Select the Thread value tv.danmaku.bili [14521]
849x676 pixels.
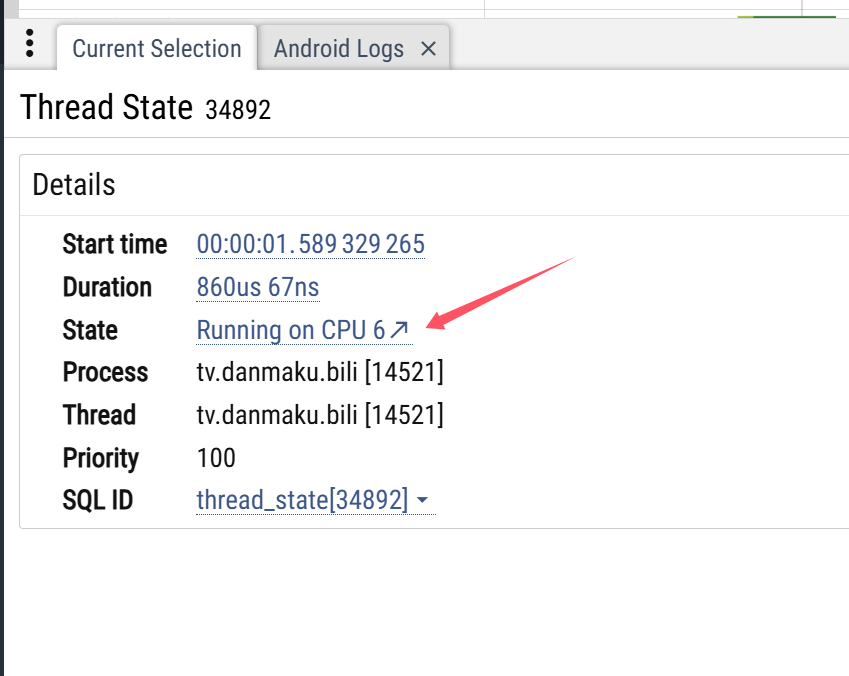point(320,415)
